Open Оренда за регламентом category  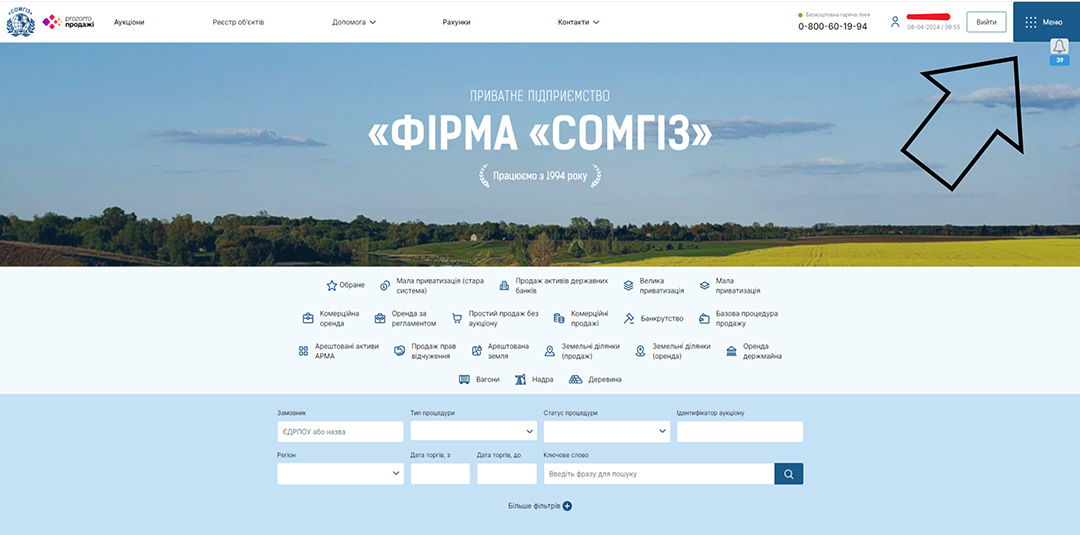(x=405, y=318)
